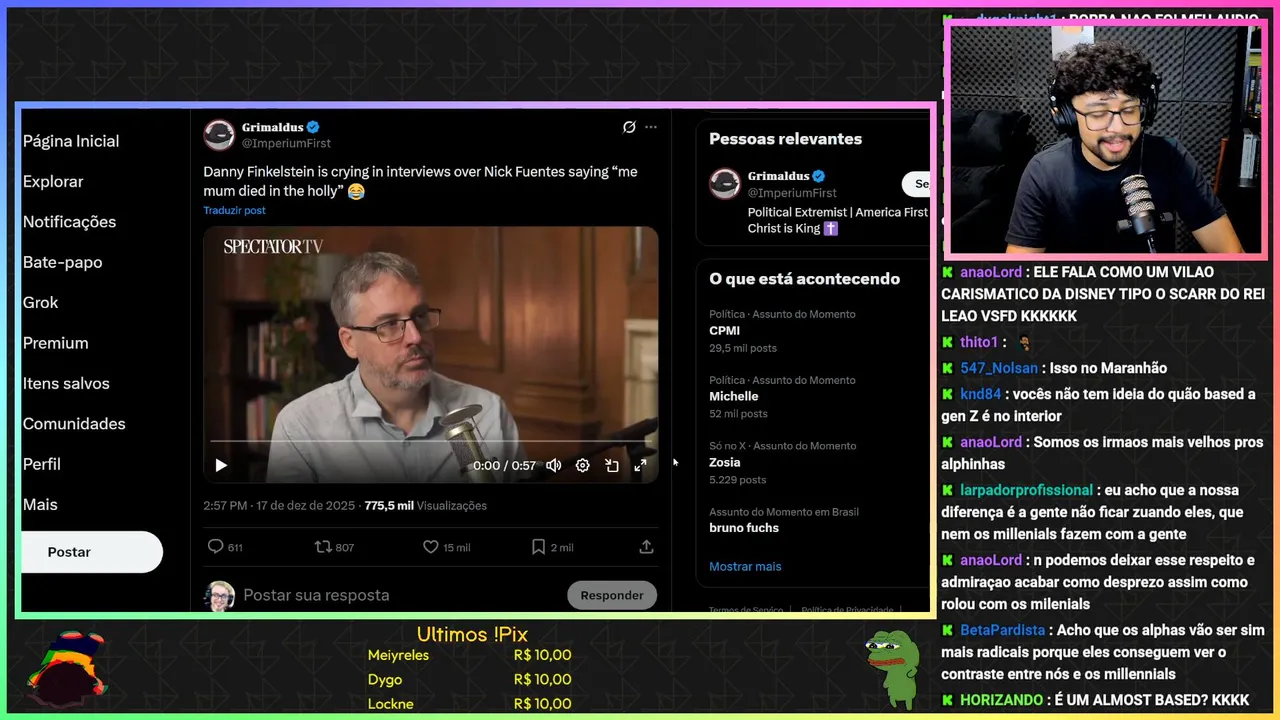
Task: Click Grimaldus verified badge in post header
Action: coord(313,127)
